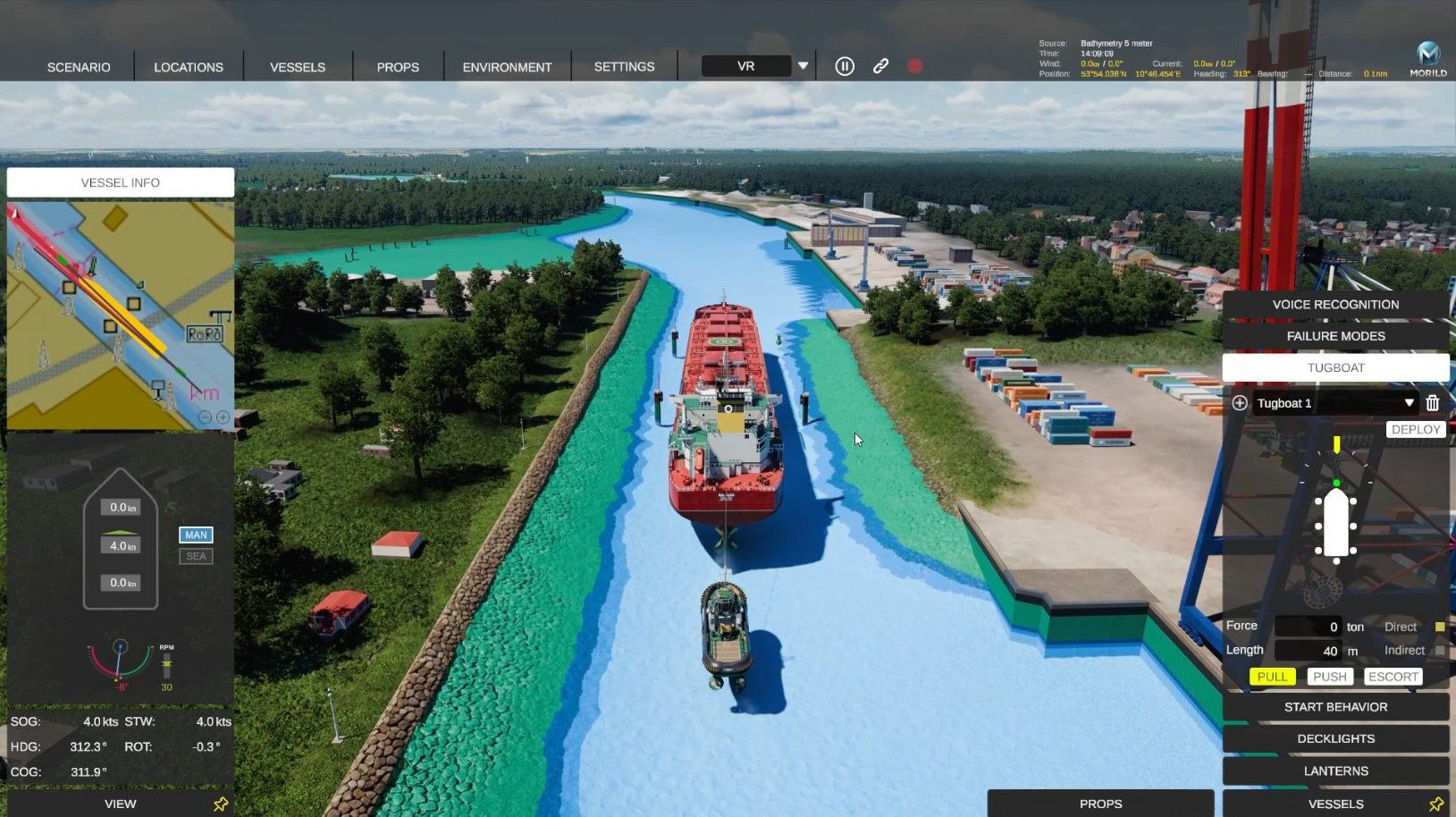Open the bottom PROPS panel
Viewport: 1456px width, 817px height.
(1100, 804)
